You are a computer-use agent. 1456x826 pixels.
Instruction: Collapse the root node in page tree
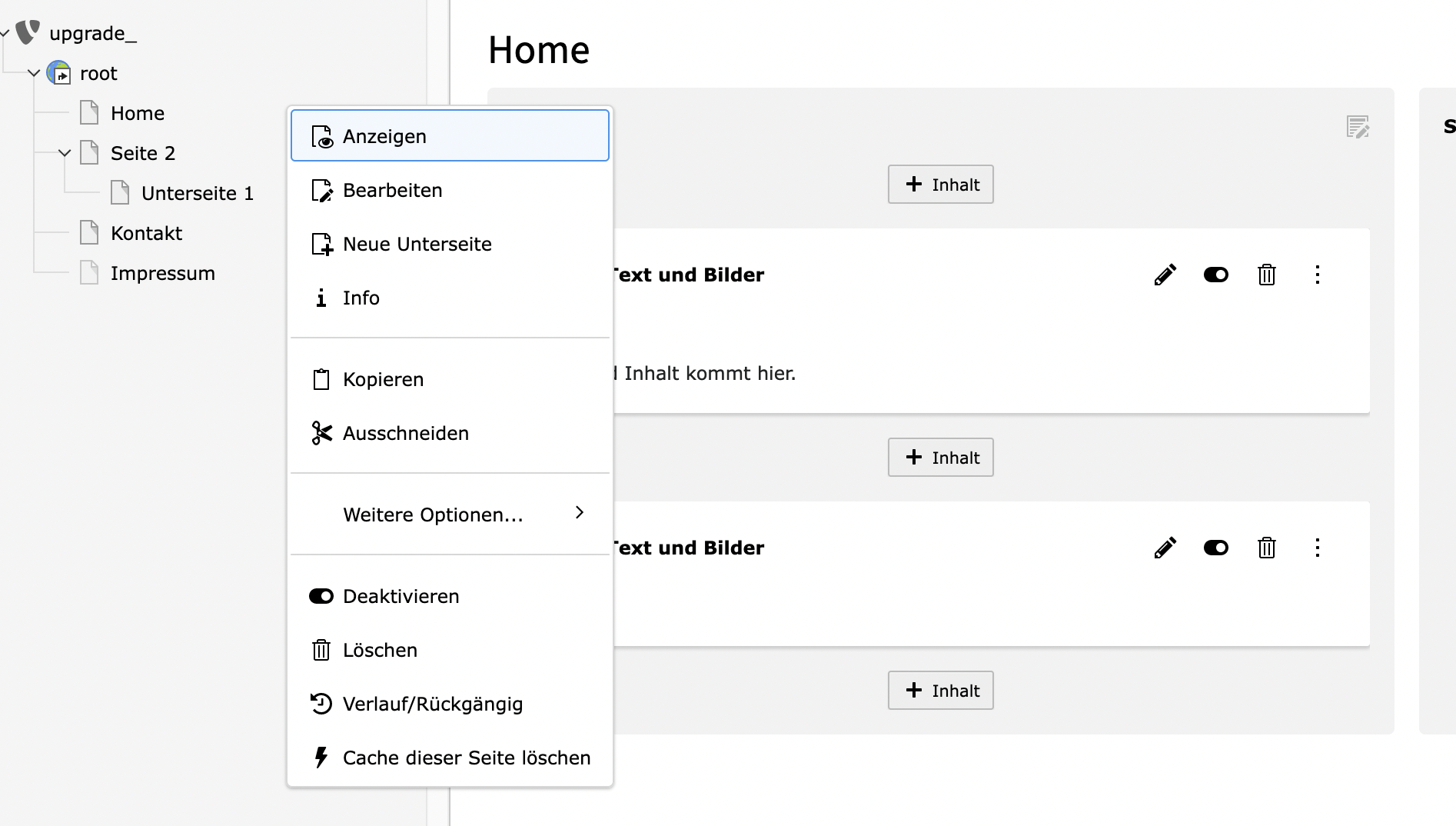pos(34,73)
